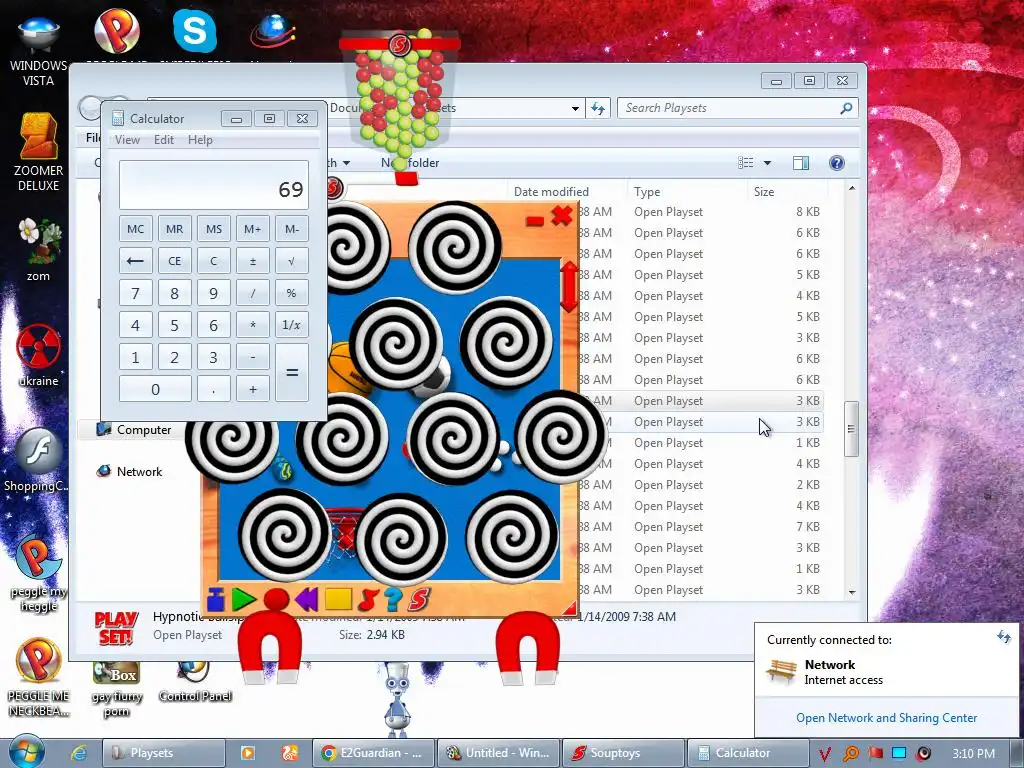This screenshot has width=1024, height=768.
Task: Select the Open Playset row sized 7 KB
Action: (x=700, y=526)
